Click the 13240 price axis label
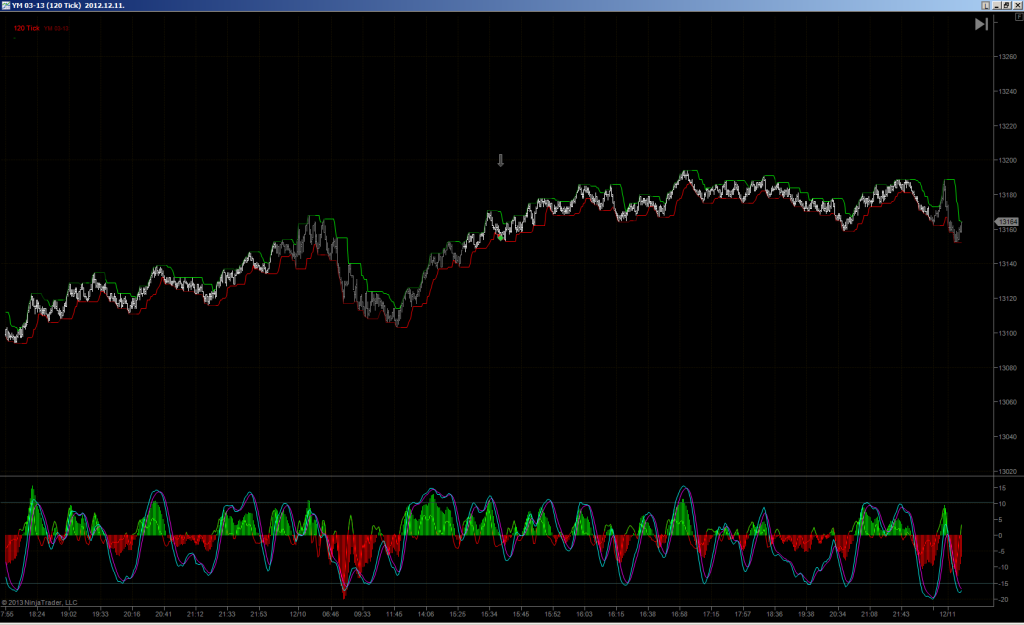The height and width of the screenshot is (625, 1024). (x=1007, y=91)
